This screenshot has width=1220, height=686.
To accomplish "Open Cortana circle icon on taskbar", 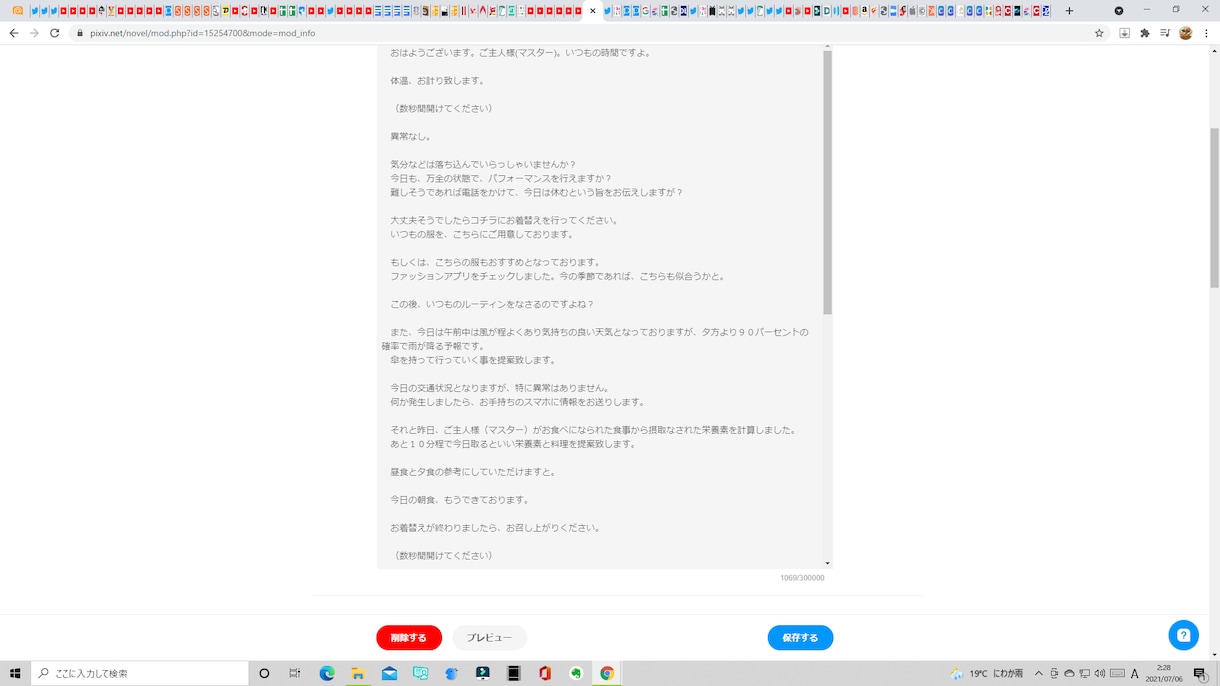I will pyautogui.click(x=264, y=673).
